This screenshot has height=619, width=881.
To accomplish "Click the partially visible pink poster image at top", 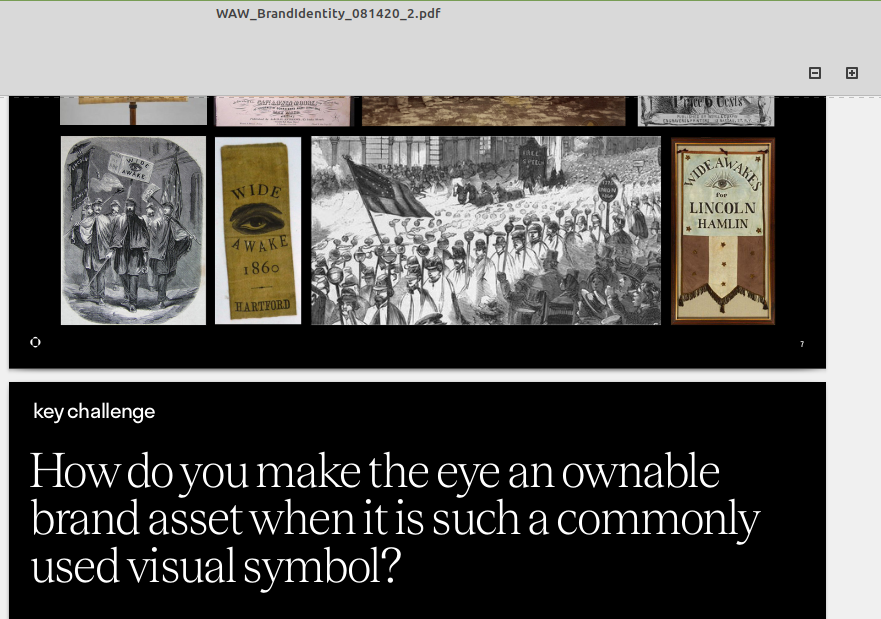I will (x=282, y=111).
